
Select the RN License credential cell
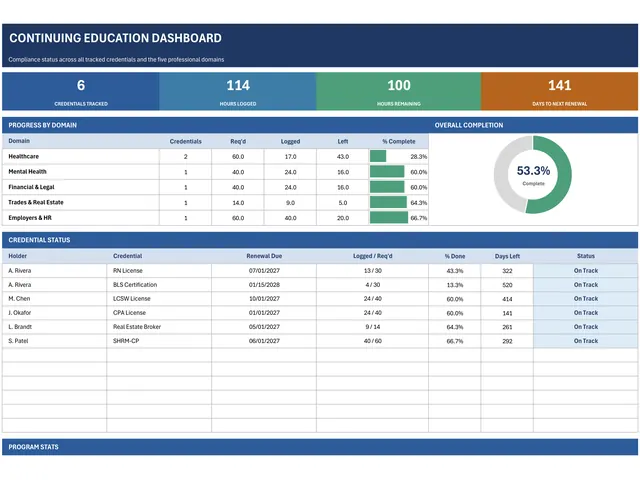(159, 271)
